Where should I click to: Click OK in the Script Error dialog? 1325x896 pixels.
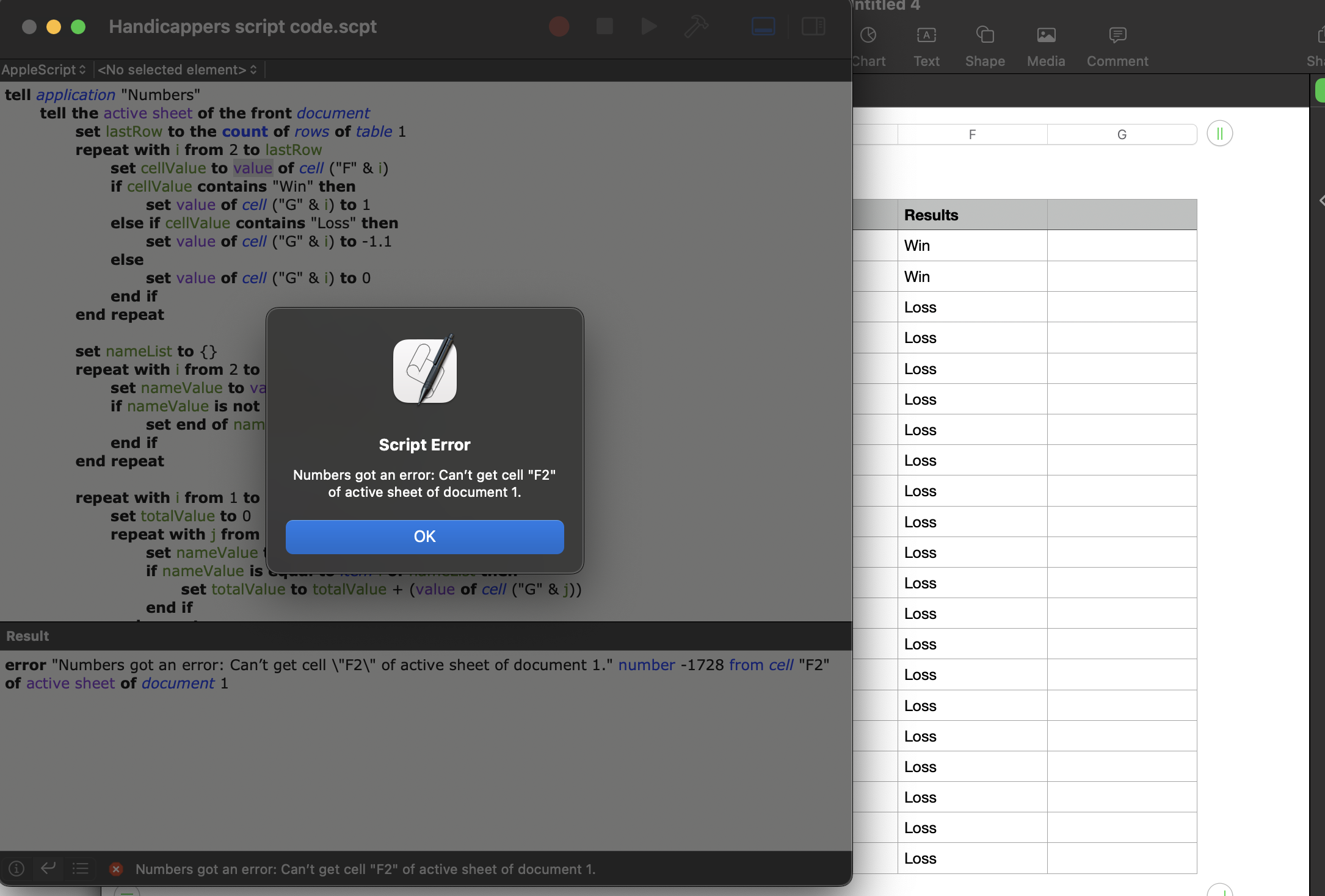[x=424, y=537]
